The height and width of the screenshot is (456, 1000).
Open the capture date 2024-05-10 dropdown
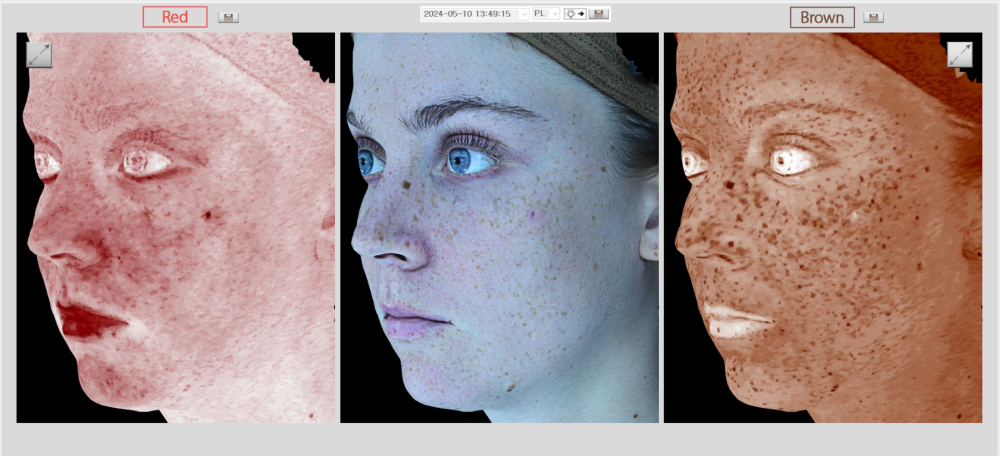(x=475, y=14)
